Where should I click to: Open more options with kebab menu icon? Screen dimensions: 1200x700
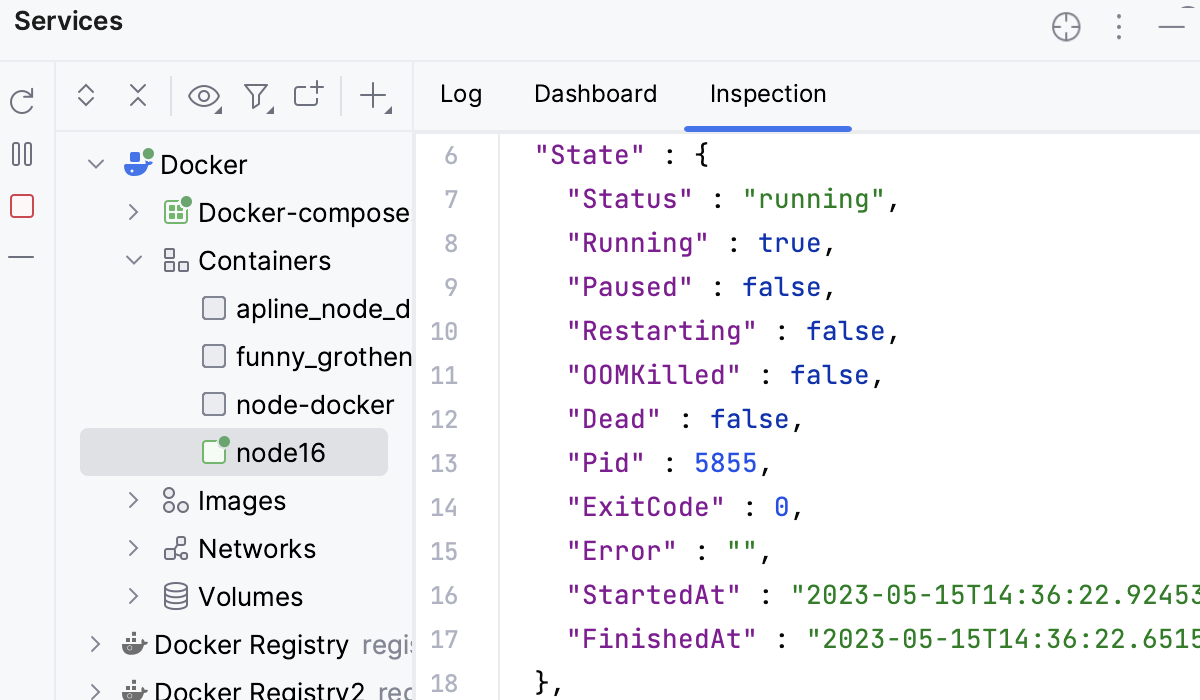point(1119,27)
